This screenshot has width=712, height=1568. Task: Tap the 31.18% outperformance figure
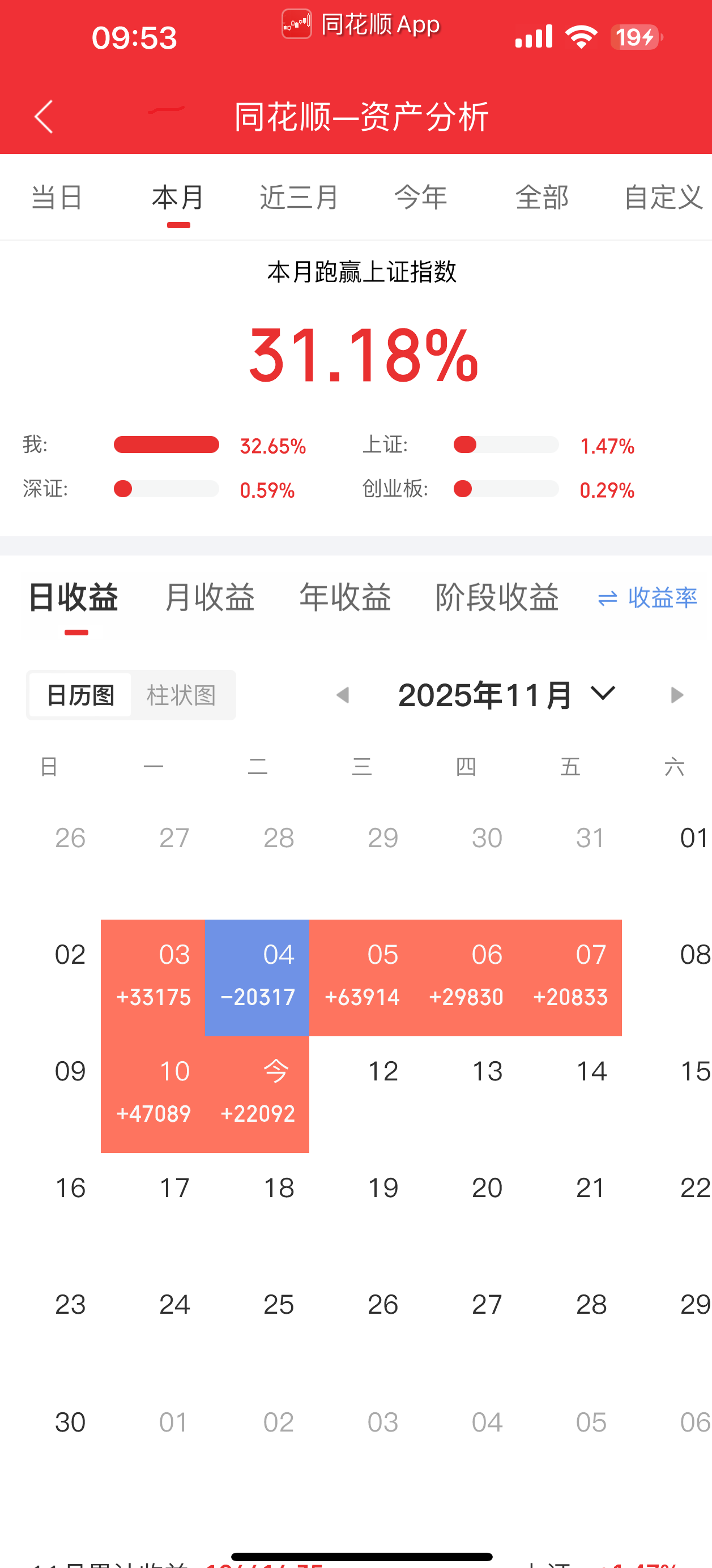tap(363, 356)
